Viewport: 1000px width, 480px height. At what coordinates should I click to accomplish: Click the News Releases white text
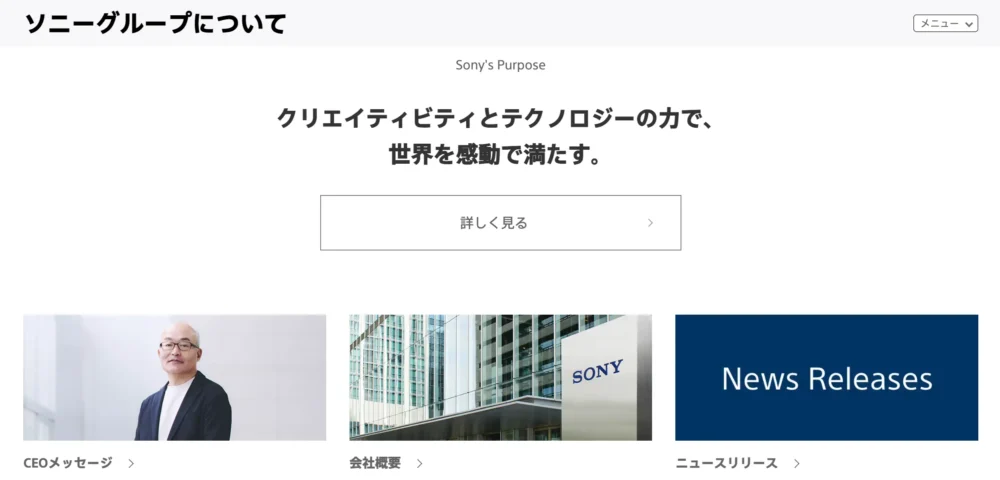click(827, 379)
